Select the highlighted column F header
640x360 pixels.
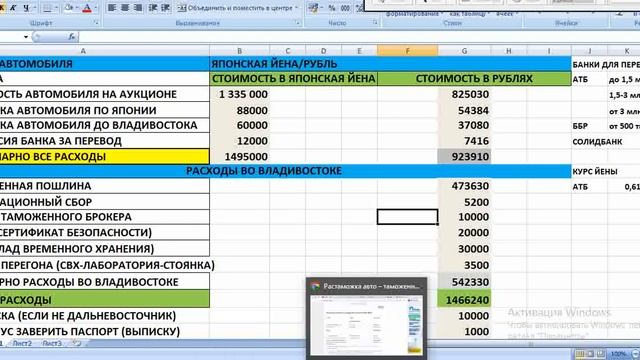click(x=408, y=51)
